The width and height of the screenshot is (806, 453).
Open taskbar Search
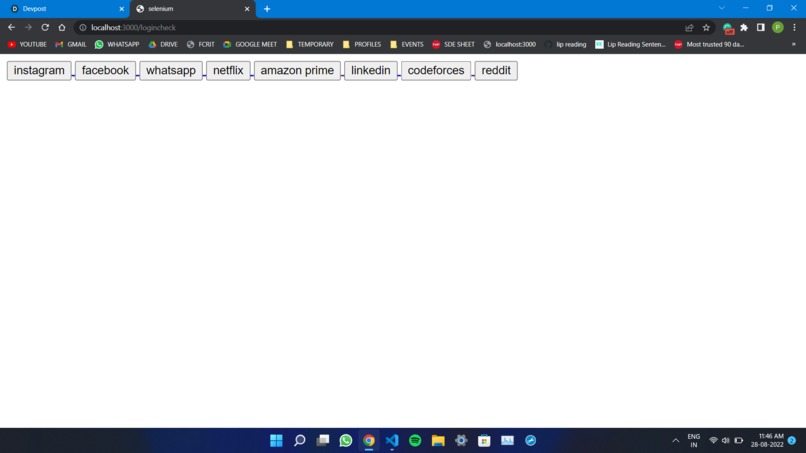(x=300, y=441)
